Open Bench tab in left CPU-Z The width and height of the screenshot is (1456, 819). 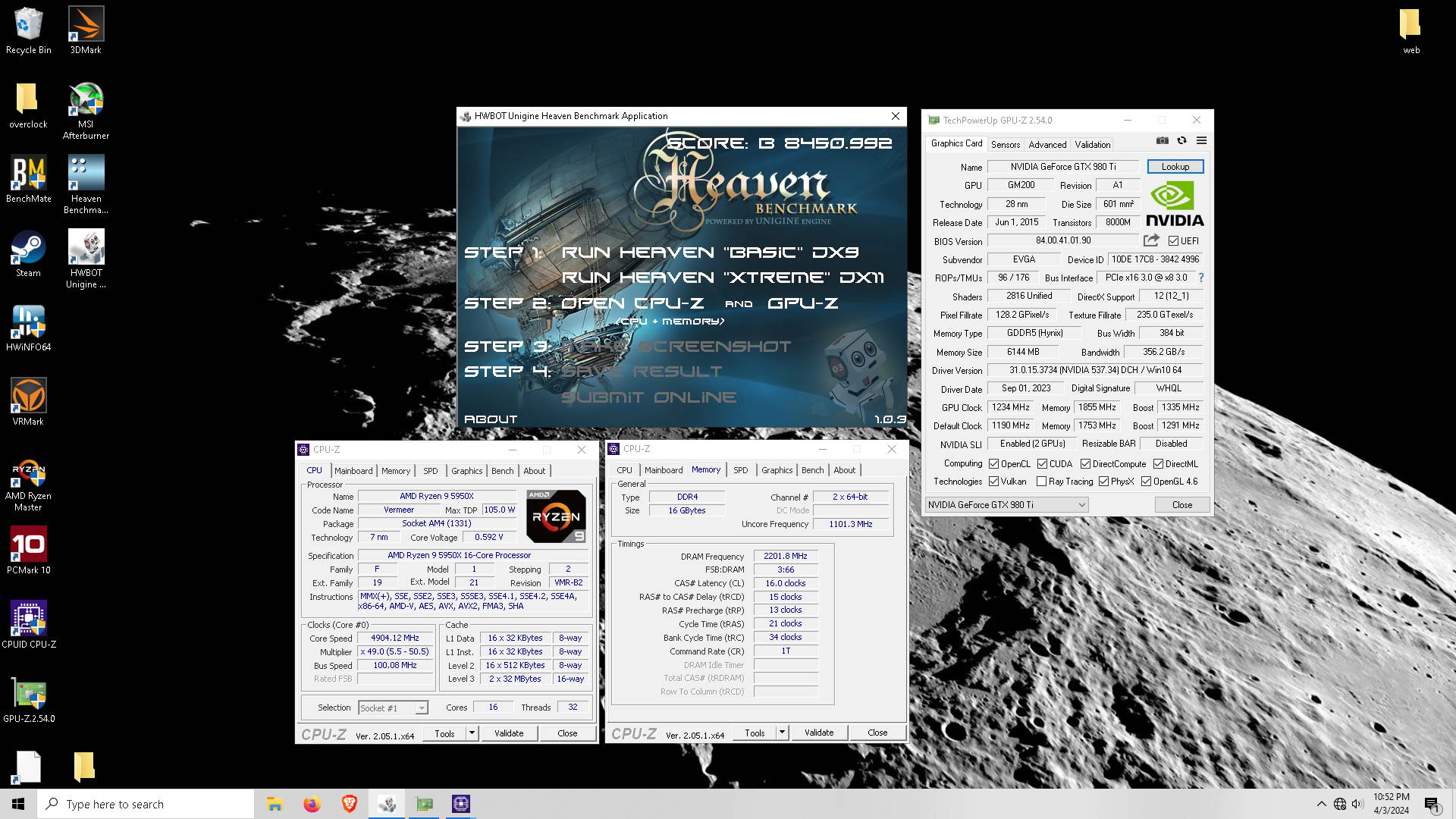pos(502,471)
